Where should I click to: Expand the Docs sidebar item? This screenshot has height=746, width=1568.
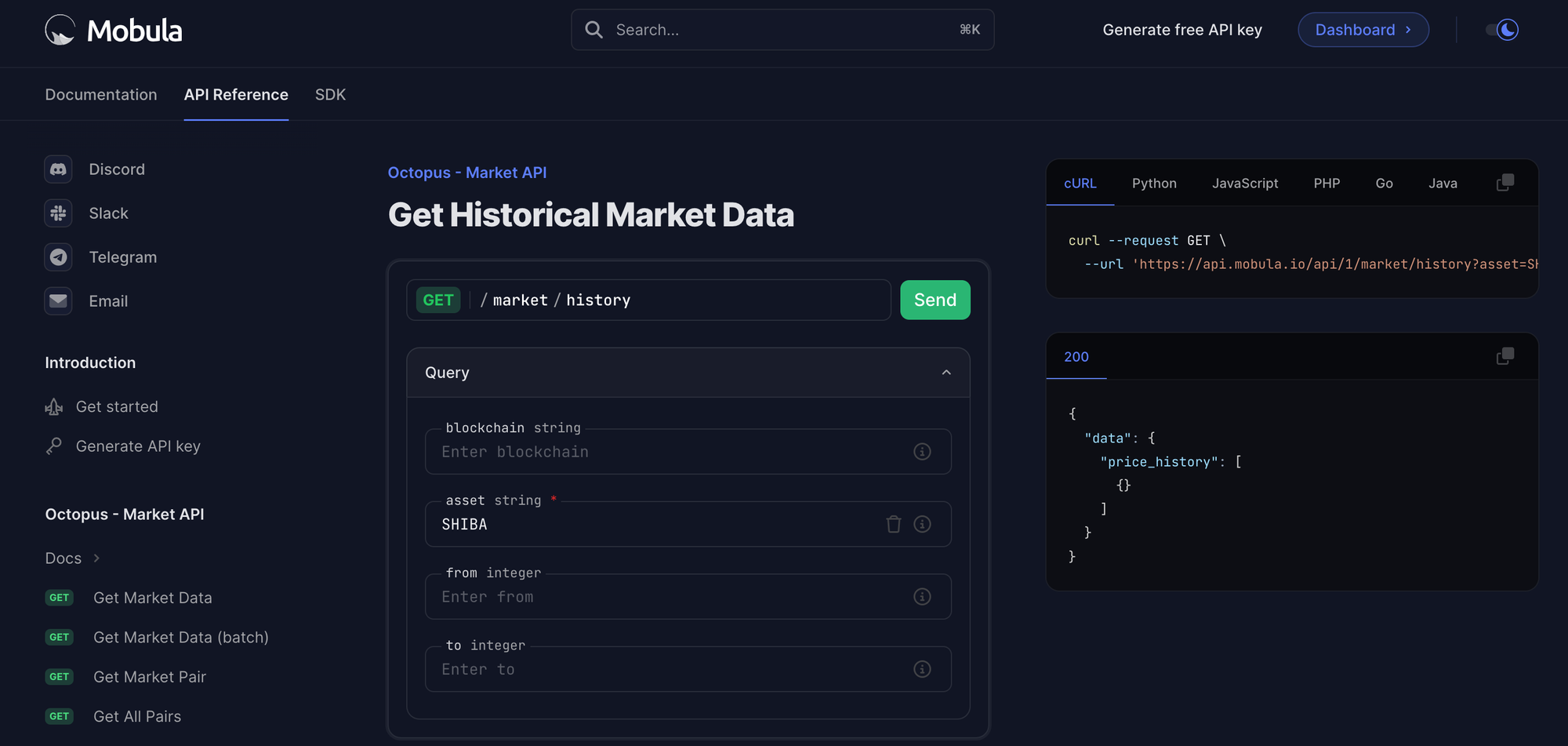point(73,559)
